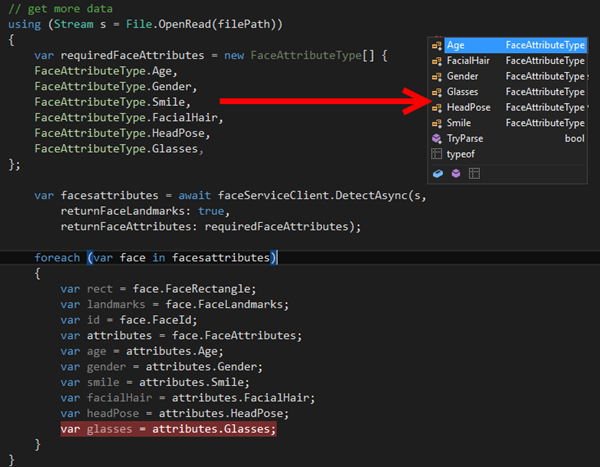Click the enum icon beside Smile
600x467 pixels.
pyautogui.click(x=437, y=124)
